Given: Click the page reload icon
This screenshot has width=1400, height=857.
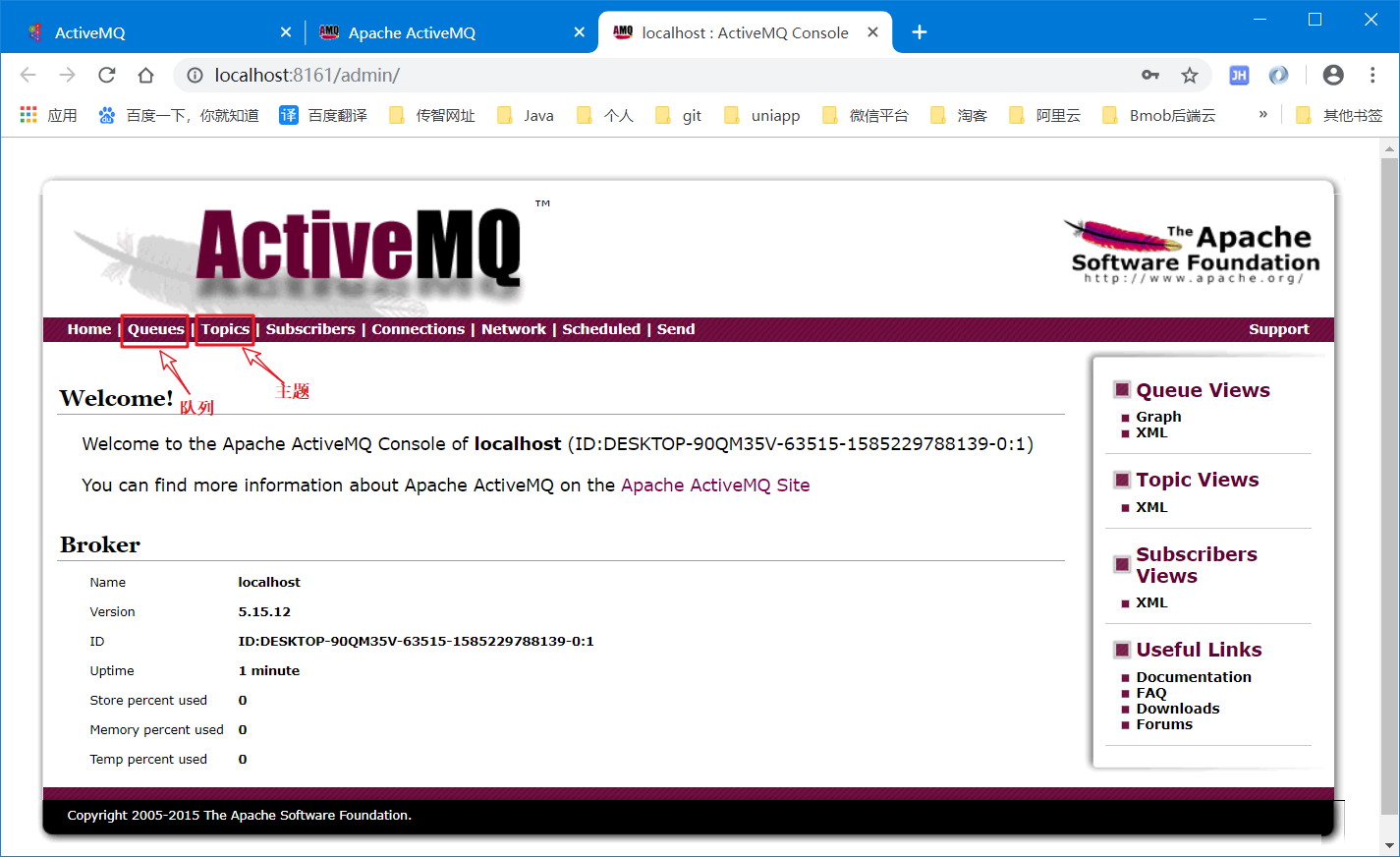Looking at the screenshot, I should pos(105,75).
